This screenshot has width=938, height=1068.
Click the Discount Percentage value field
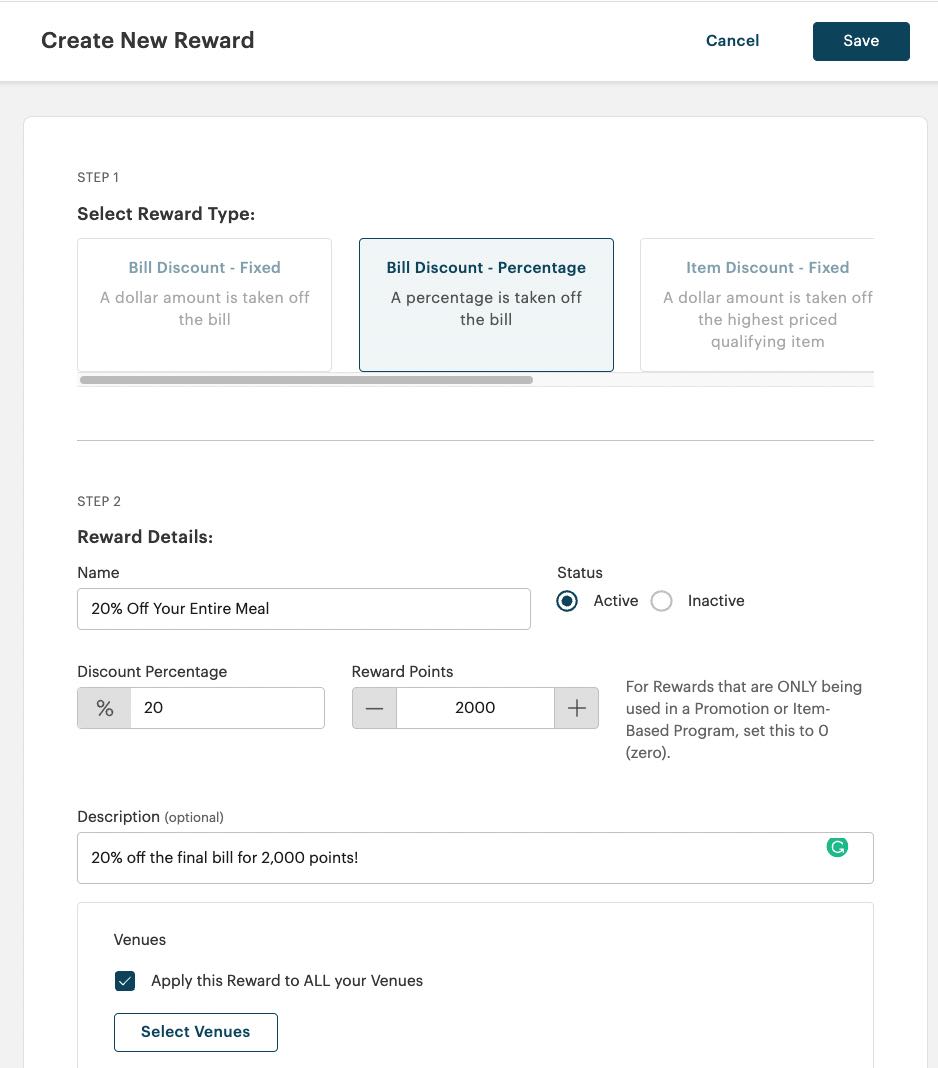coord(225,707)
